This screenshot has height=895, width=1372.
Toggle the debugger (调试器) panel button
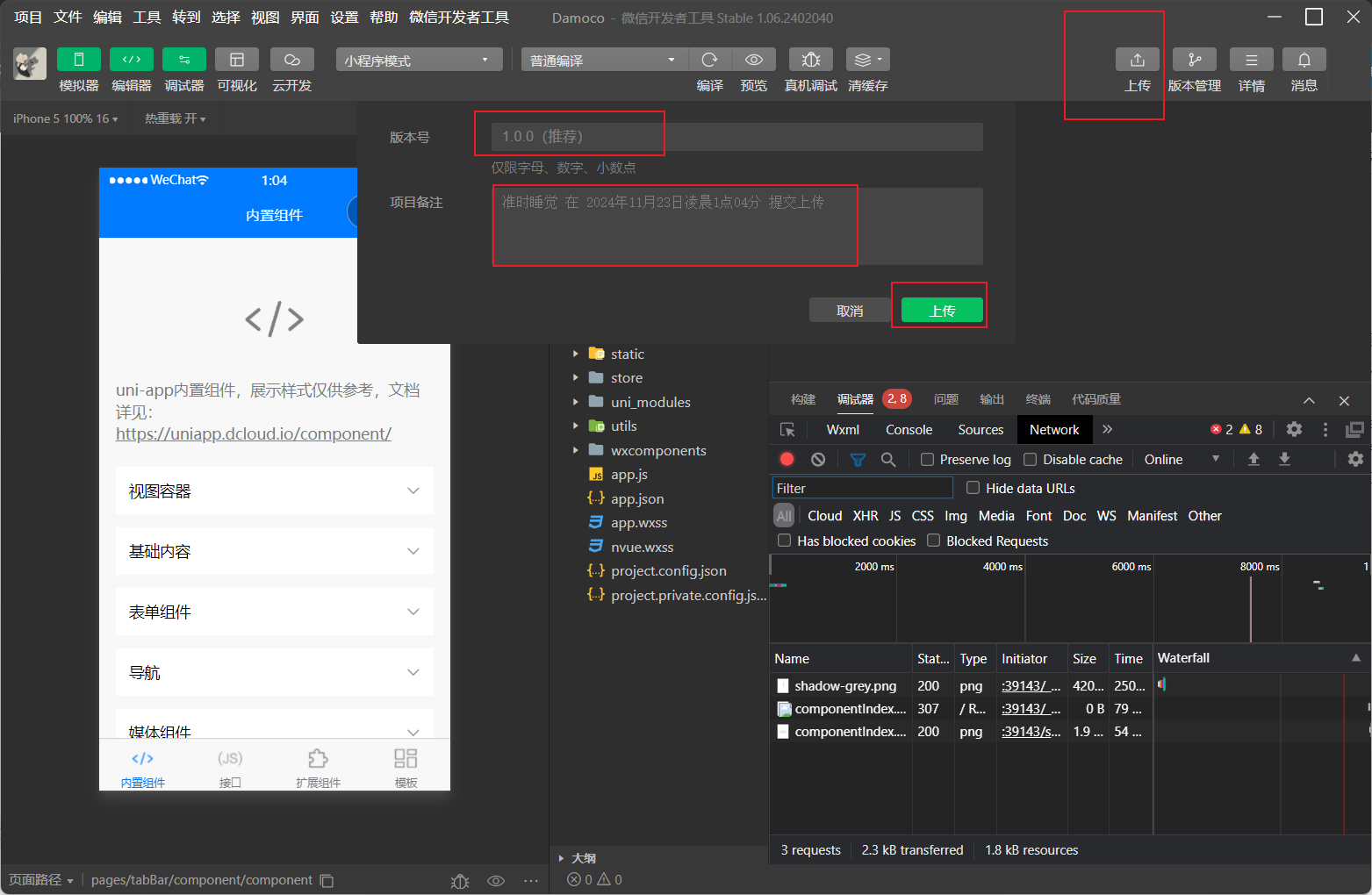coord(184,60)
